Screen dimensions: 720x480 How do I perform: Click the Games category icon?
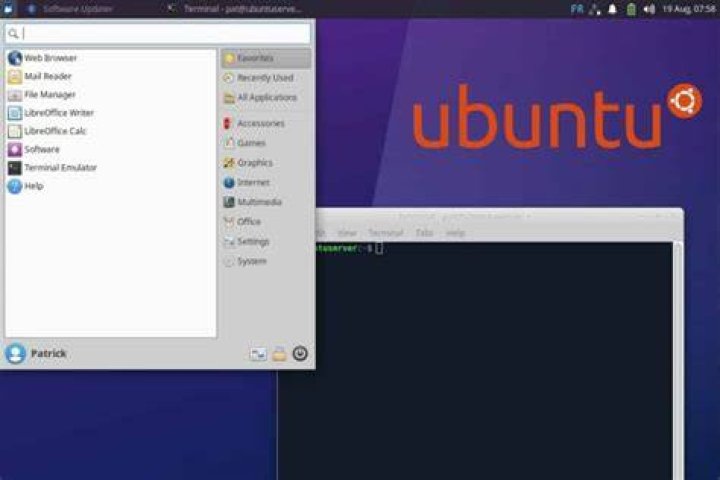[x=229, y=143]
